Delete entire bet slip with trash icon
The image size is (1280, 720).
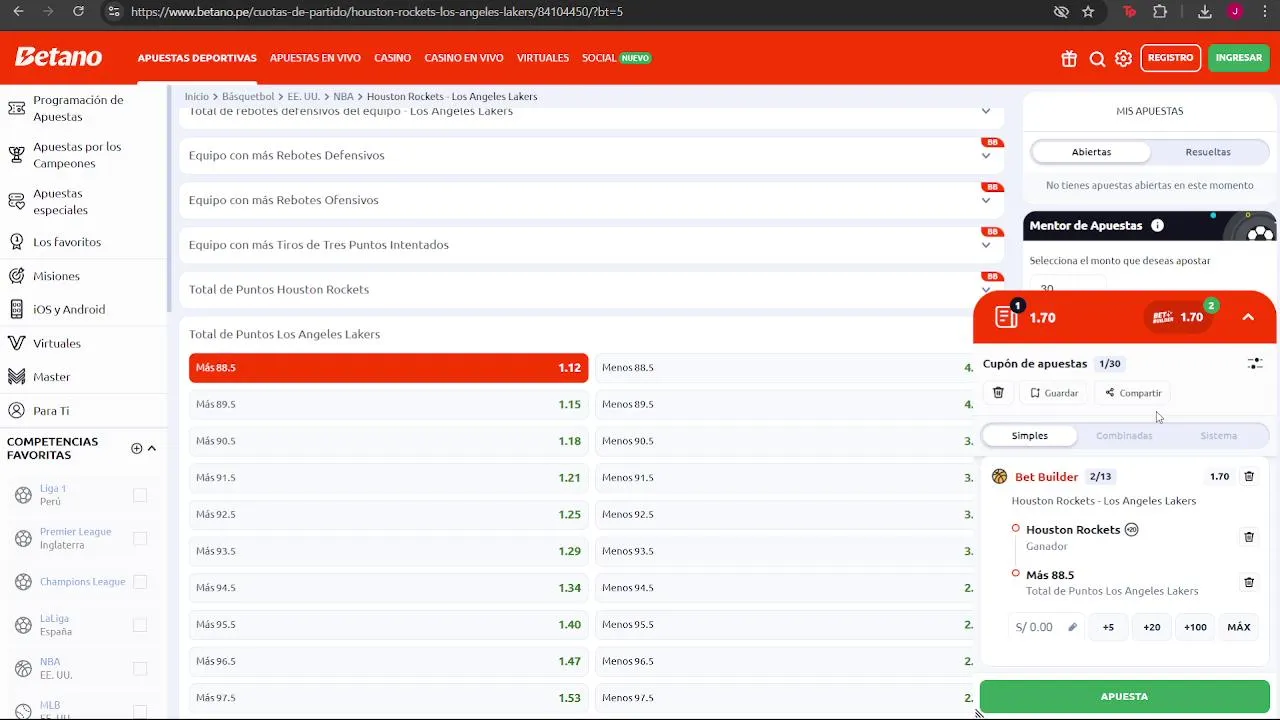(998, 393)
